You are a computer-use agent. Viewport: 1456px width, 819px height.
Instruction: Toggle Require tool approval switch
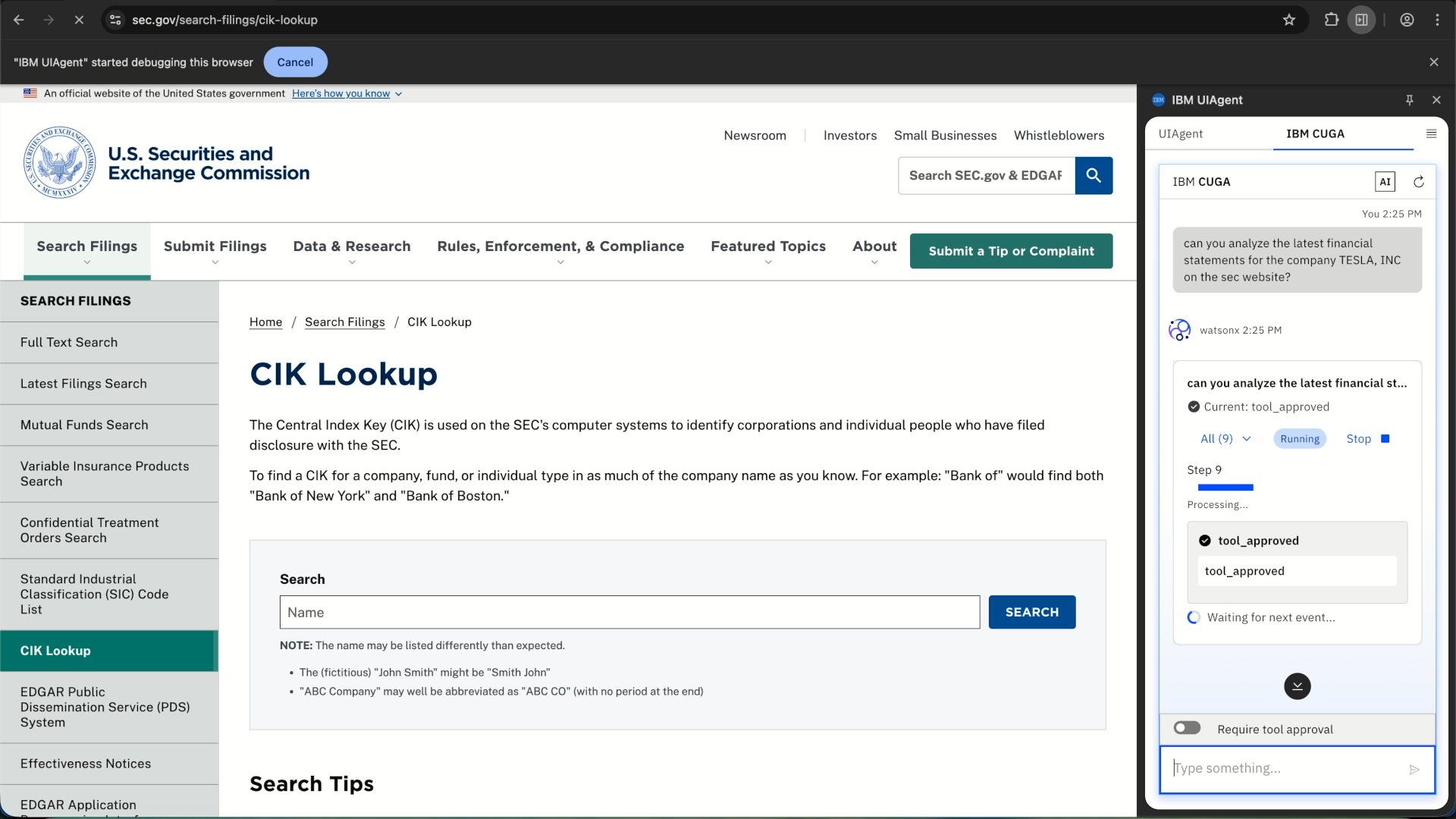(1187, 728)
